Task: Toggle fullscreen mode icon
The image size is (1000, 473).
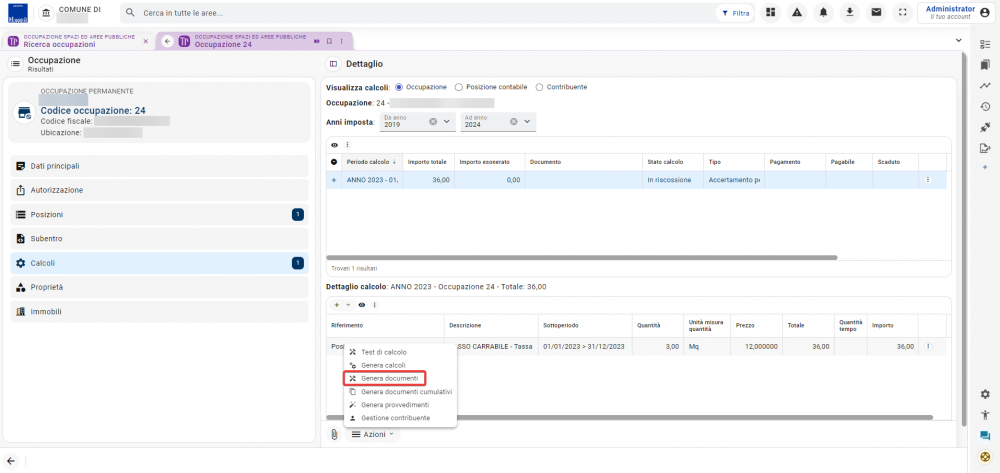Action: [902, 13]
